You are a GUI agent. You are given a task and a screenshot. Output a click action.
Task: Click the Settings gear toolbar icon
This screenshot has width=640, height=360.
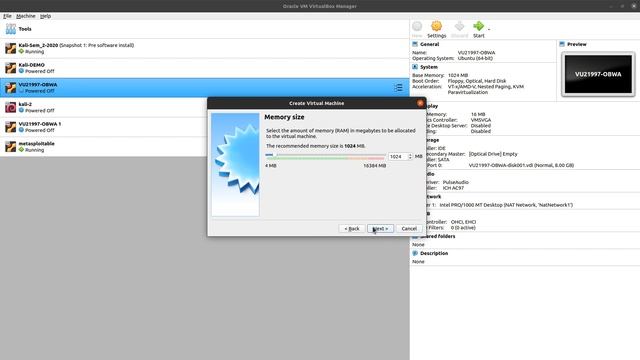[x=436, y=26]
